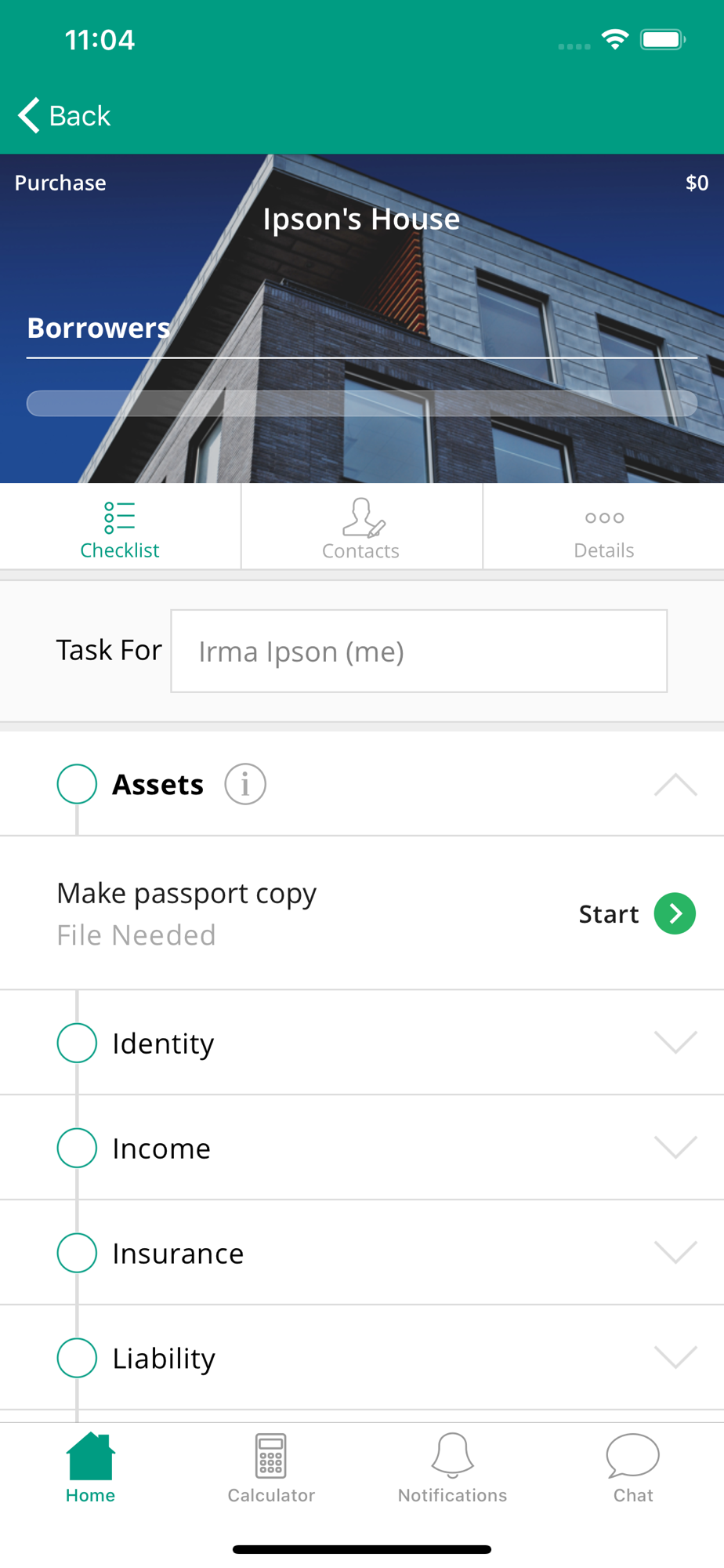The image size is (724, 1568).
Task: Open the Contacts person icon
Action: [363, 517]
